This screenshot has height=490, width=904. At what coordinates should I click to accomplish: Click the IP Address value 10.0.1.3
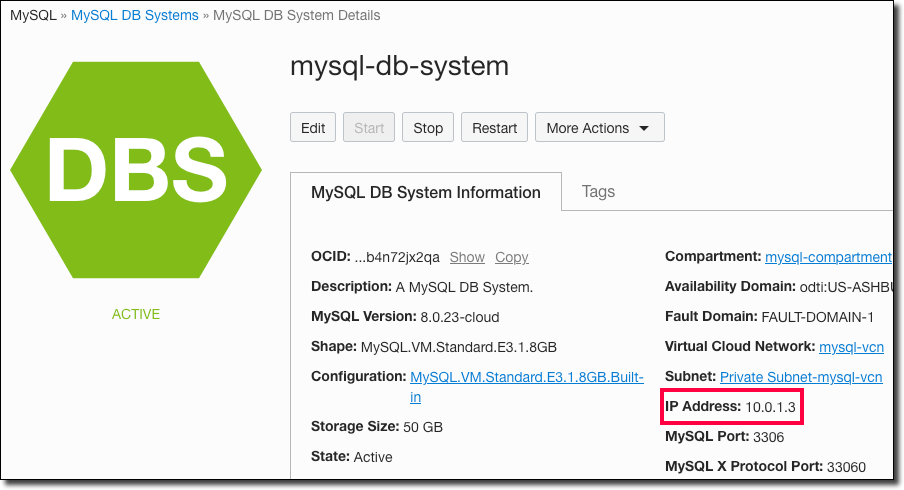(771, 407)
